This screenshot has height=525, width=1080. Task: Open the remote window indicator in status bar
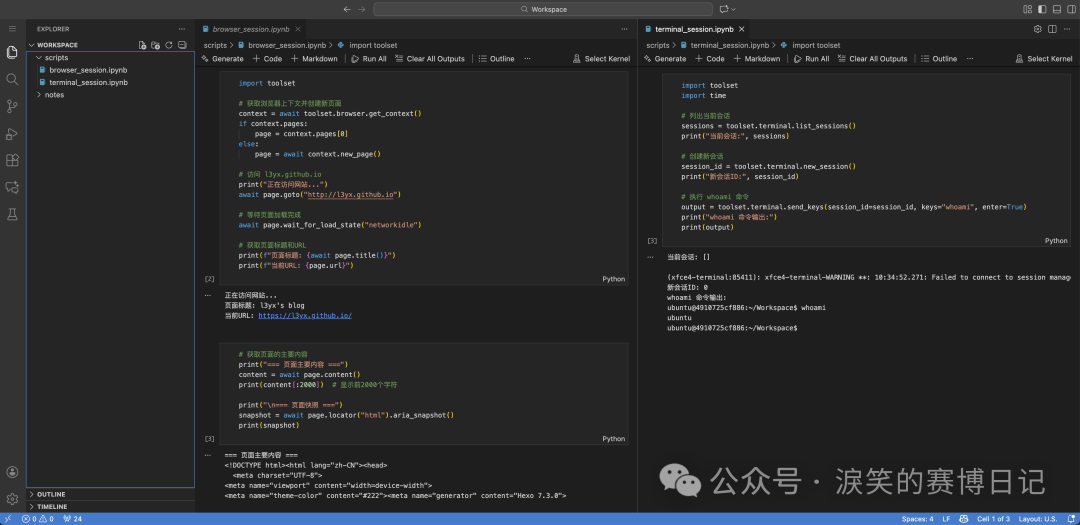click(8, 519)
